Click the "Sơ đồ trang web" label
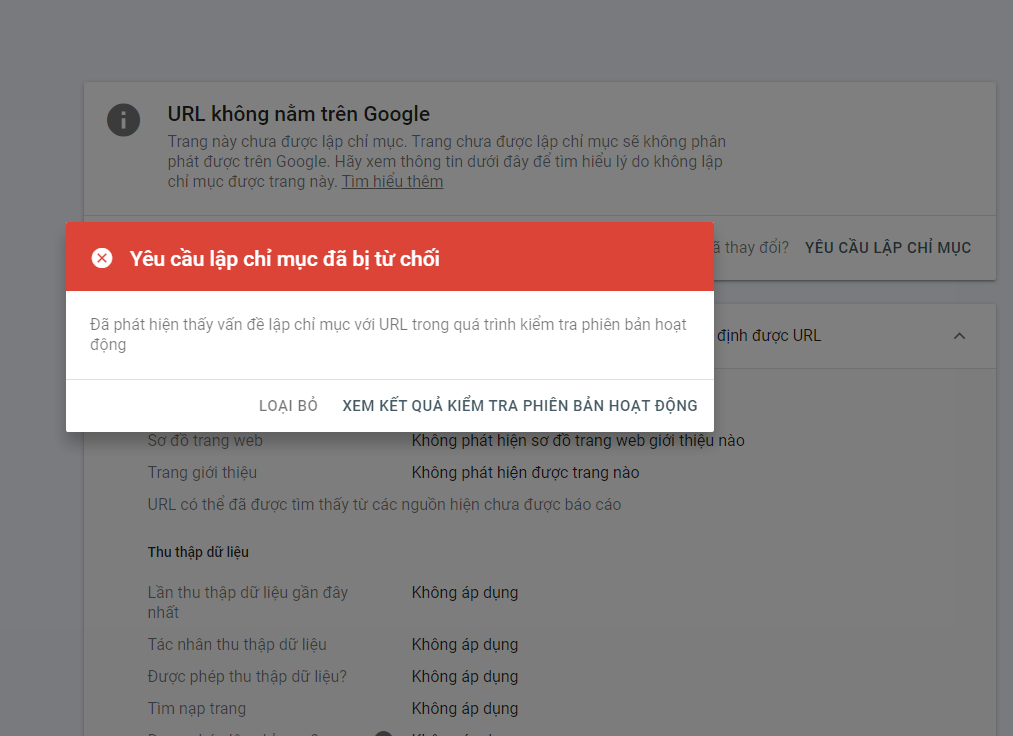 [x=205, y=441]
